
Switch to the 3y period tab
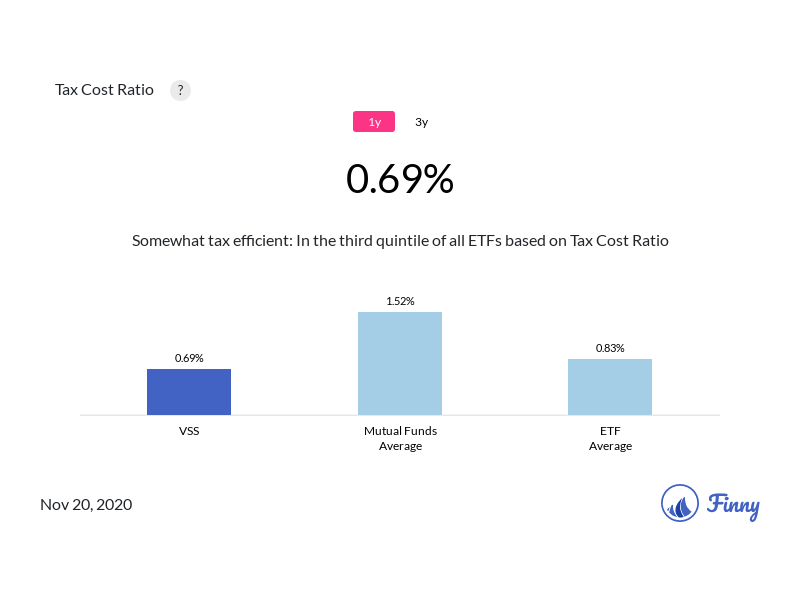point(422,122)
